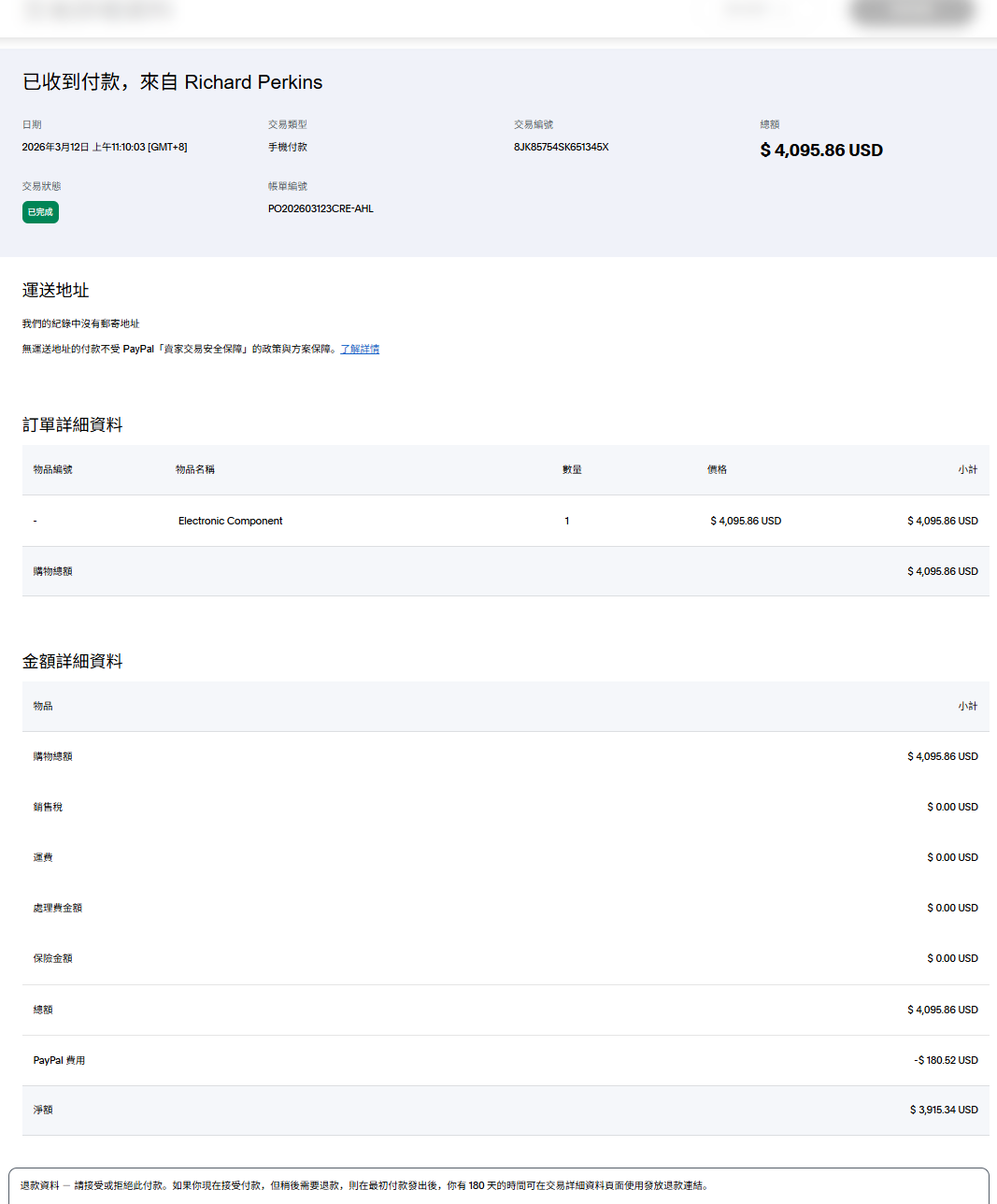The height and width of the screenshot is (1204, 997).
Task: Click the 訂單詳細資料 section heading
Action: tap(72, 425)
